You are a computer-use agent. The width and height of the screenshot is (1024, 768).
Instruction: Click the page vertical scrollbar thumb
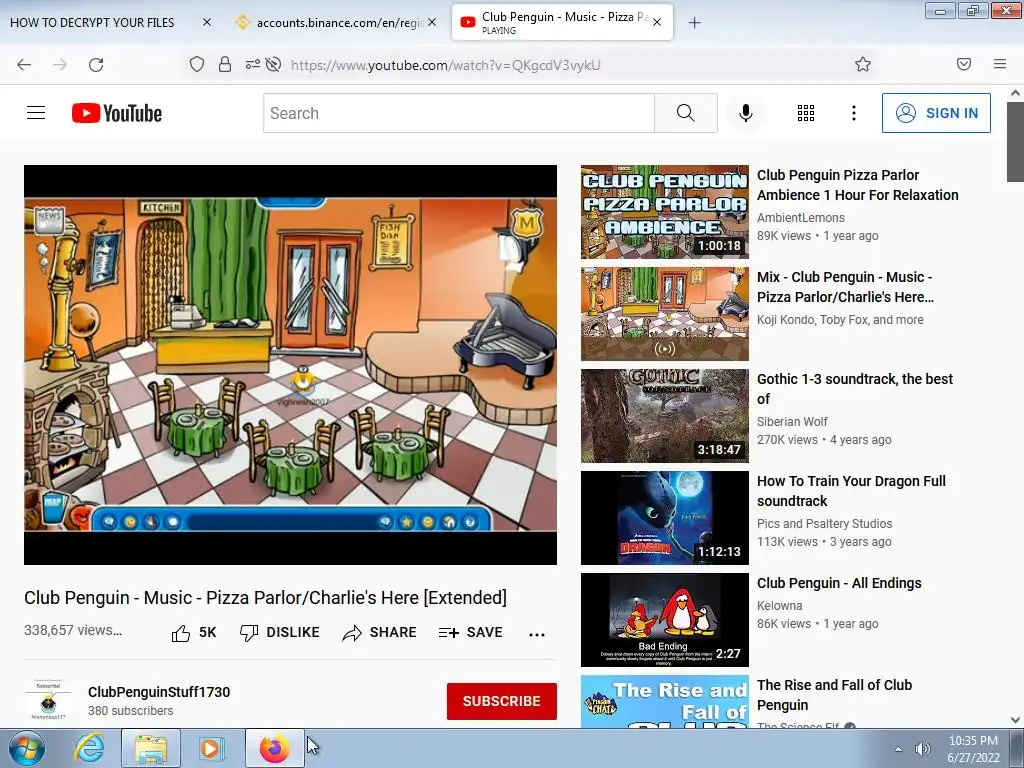(x=1015, y=141)
